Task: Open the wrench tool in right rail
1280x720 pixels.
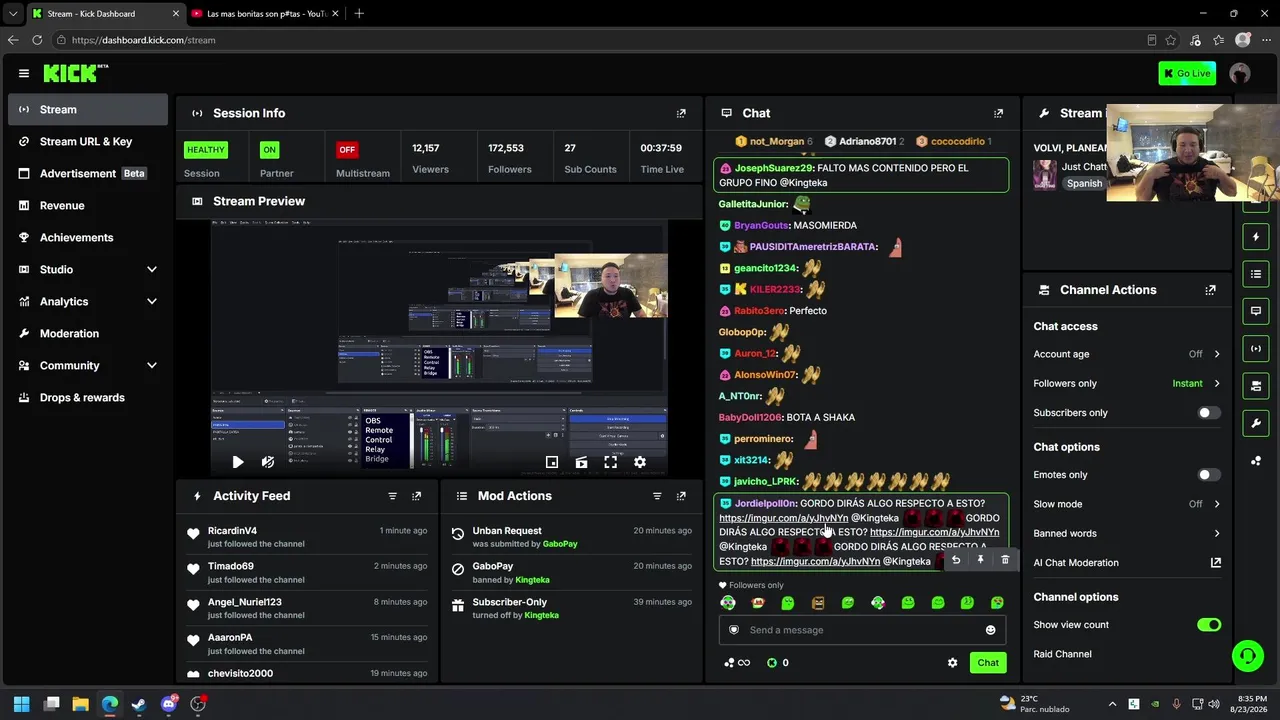Action: click(1256, 423)
